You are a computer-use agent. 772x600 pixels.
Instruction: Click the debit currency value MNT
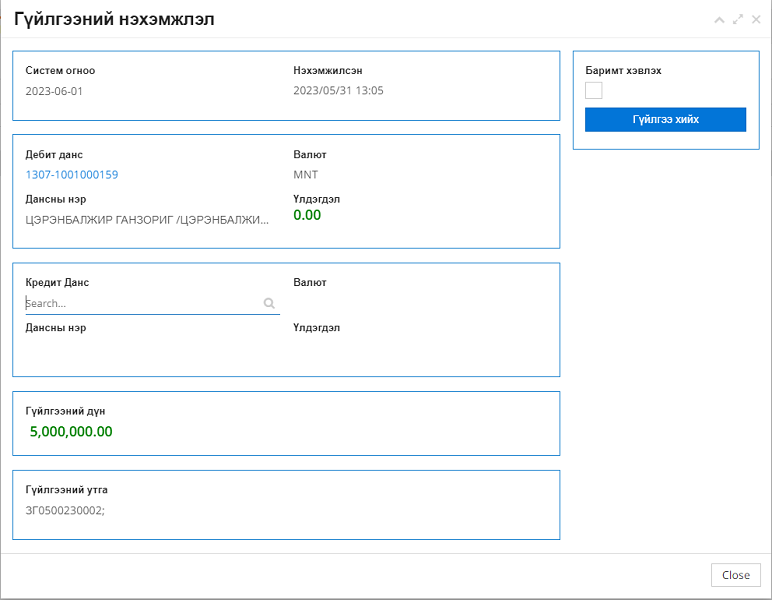306,175
